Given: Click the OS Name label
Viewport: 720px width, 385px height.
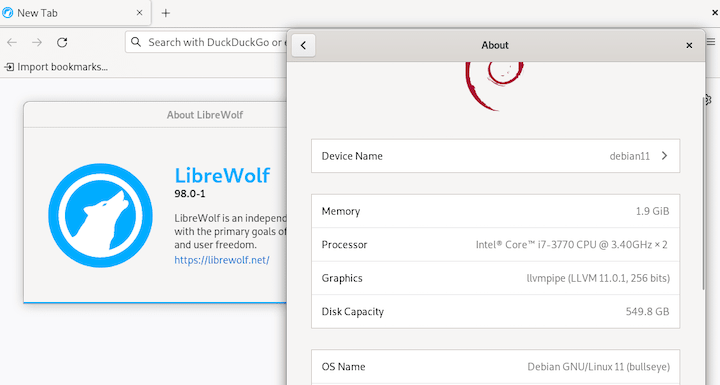Looking at the screenshot, I should click(343, 367).
